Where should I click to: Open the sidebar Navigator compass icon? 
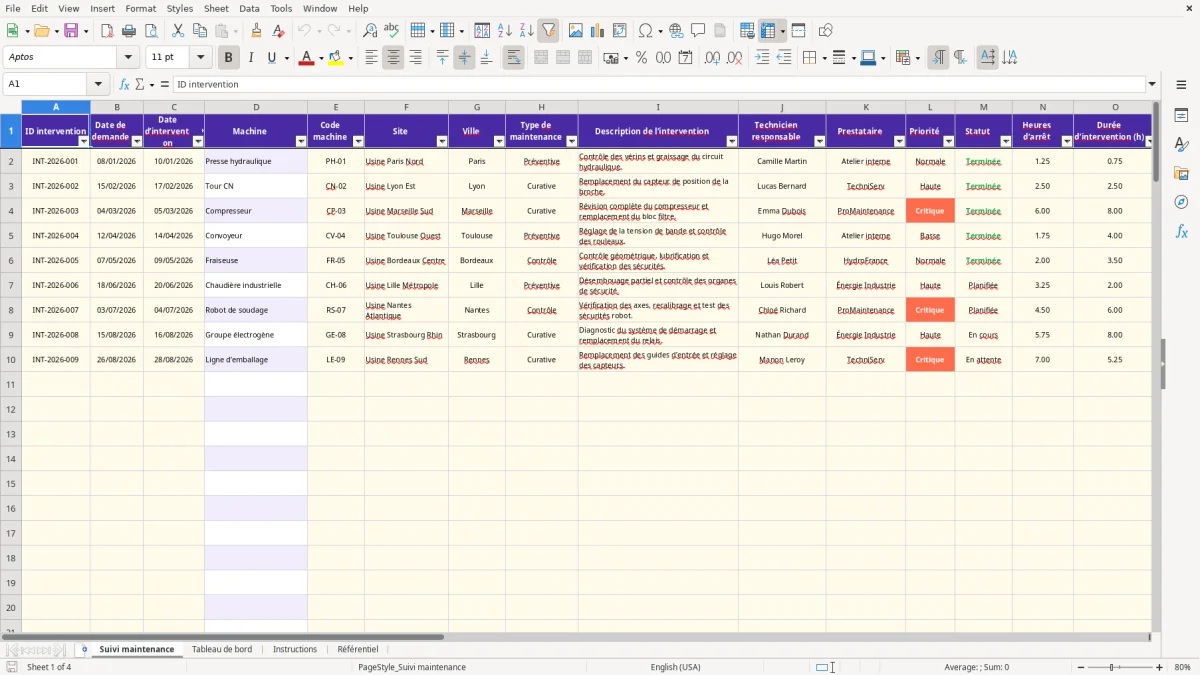click(x=1181, y=202)
